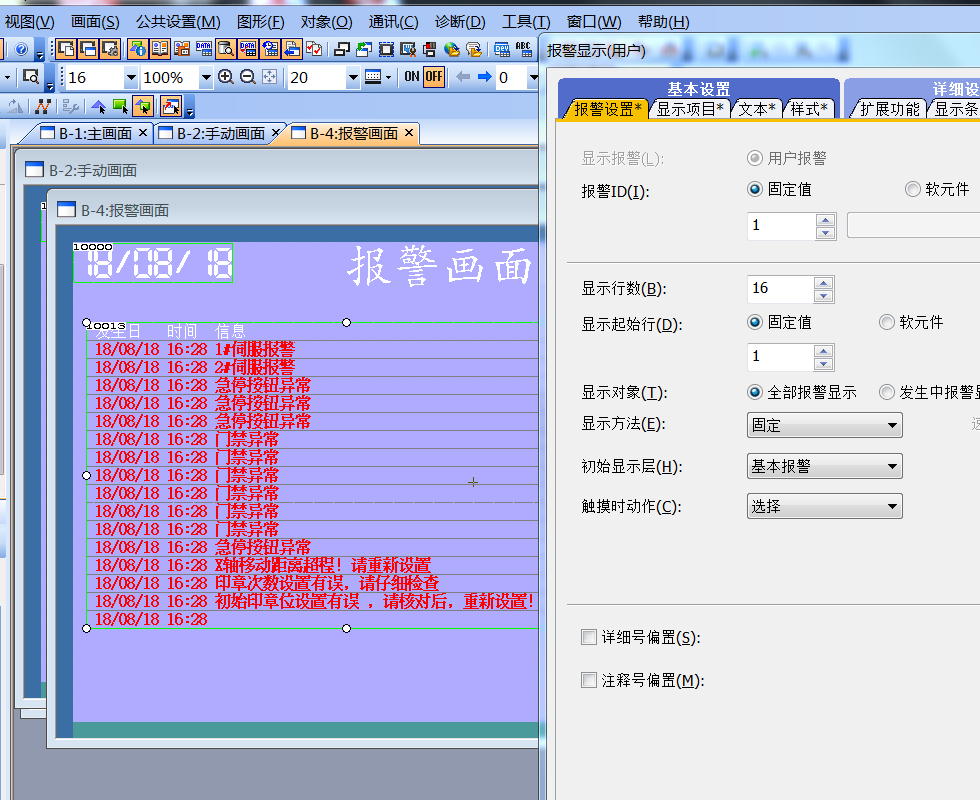The width and height of the screenshot is (980, 800).
Task: Open the 初始显示层 dropdown
Action: tap(824, 466)
